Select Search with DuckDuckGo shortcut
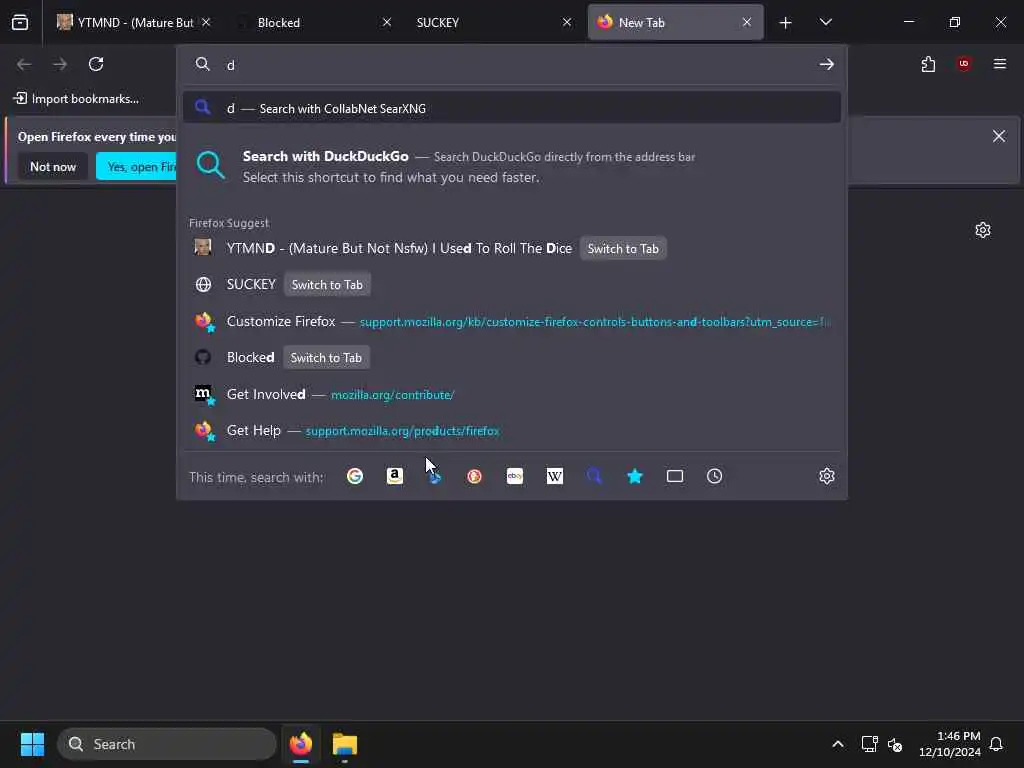1024x768 pixels. tap(512, 166)
